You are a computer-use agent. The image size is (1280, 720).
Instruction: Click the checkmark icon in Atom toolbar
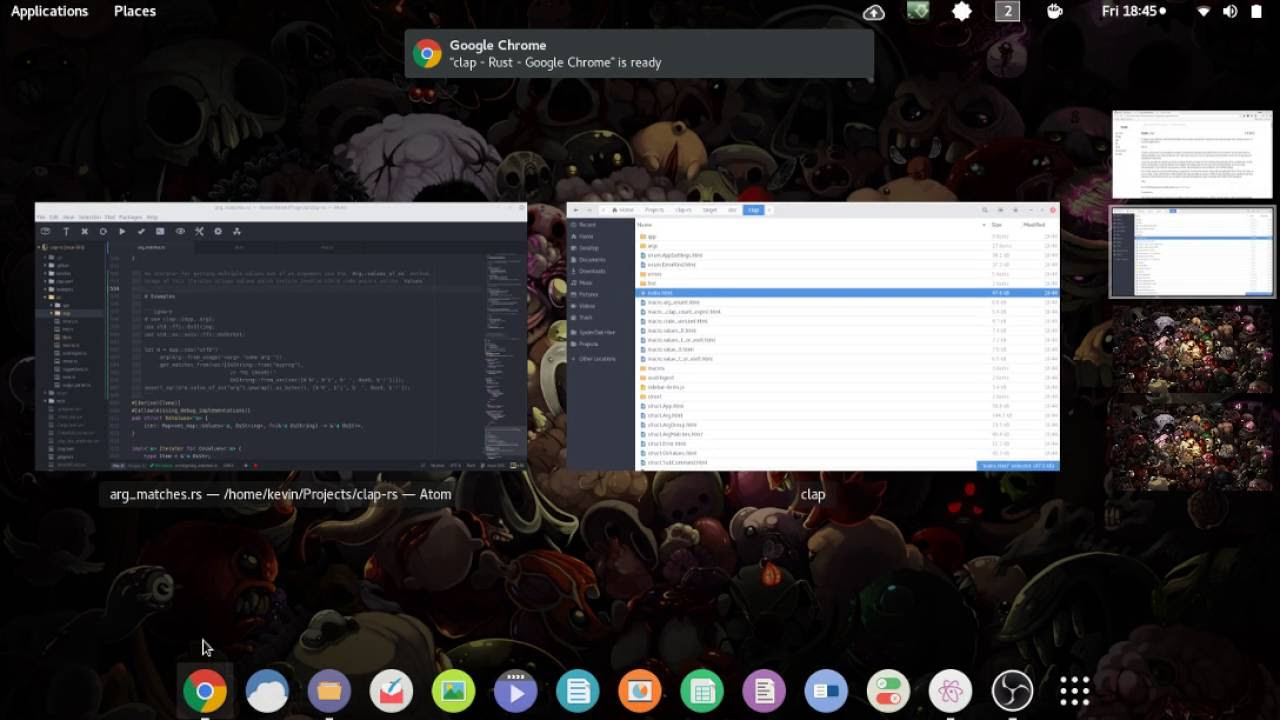click(141, 231)
